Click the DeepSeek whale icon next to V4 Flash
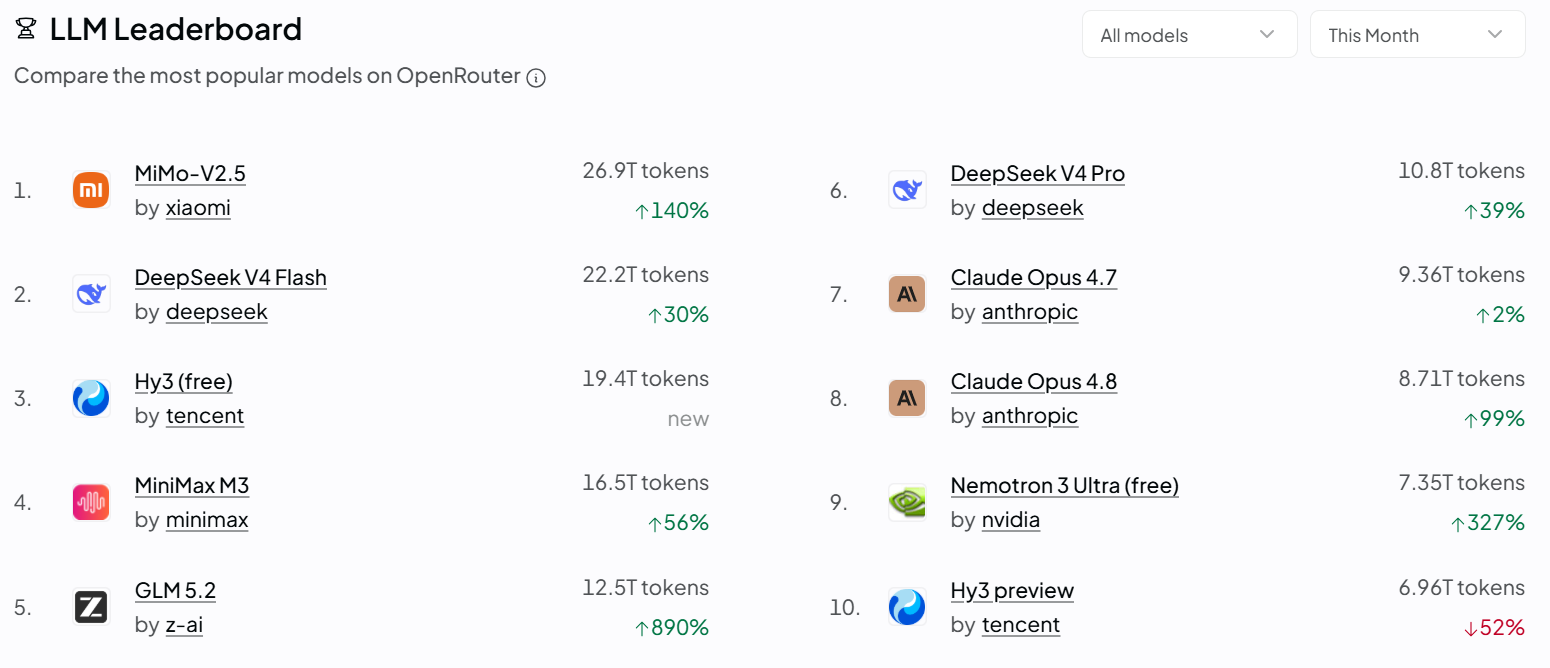This screenshot has height=668, width=1550. point(91,294)
